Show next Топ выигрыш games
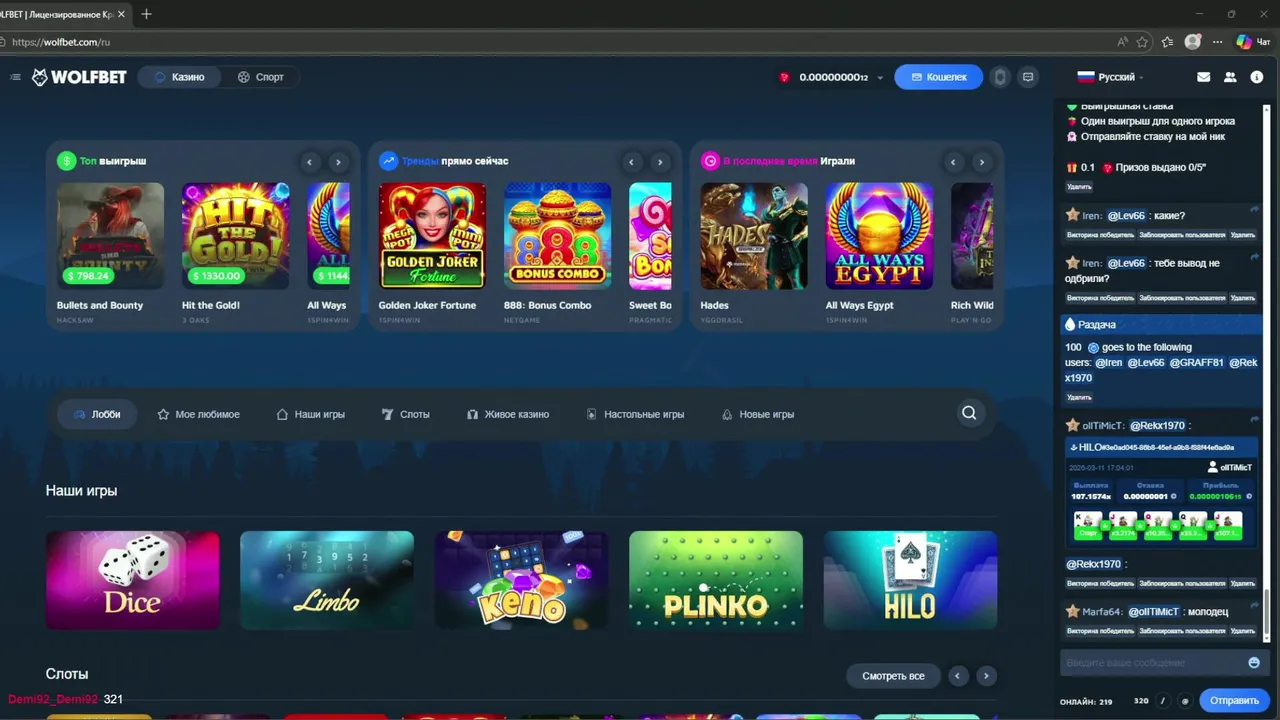This screenshot has height=720, width=1280. 338,162
